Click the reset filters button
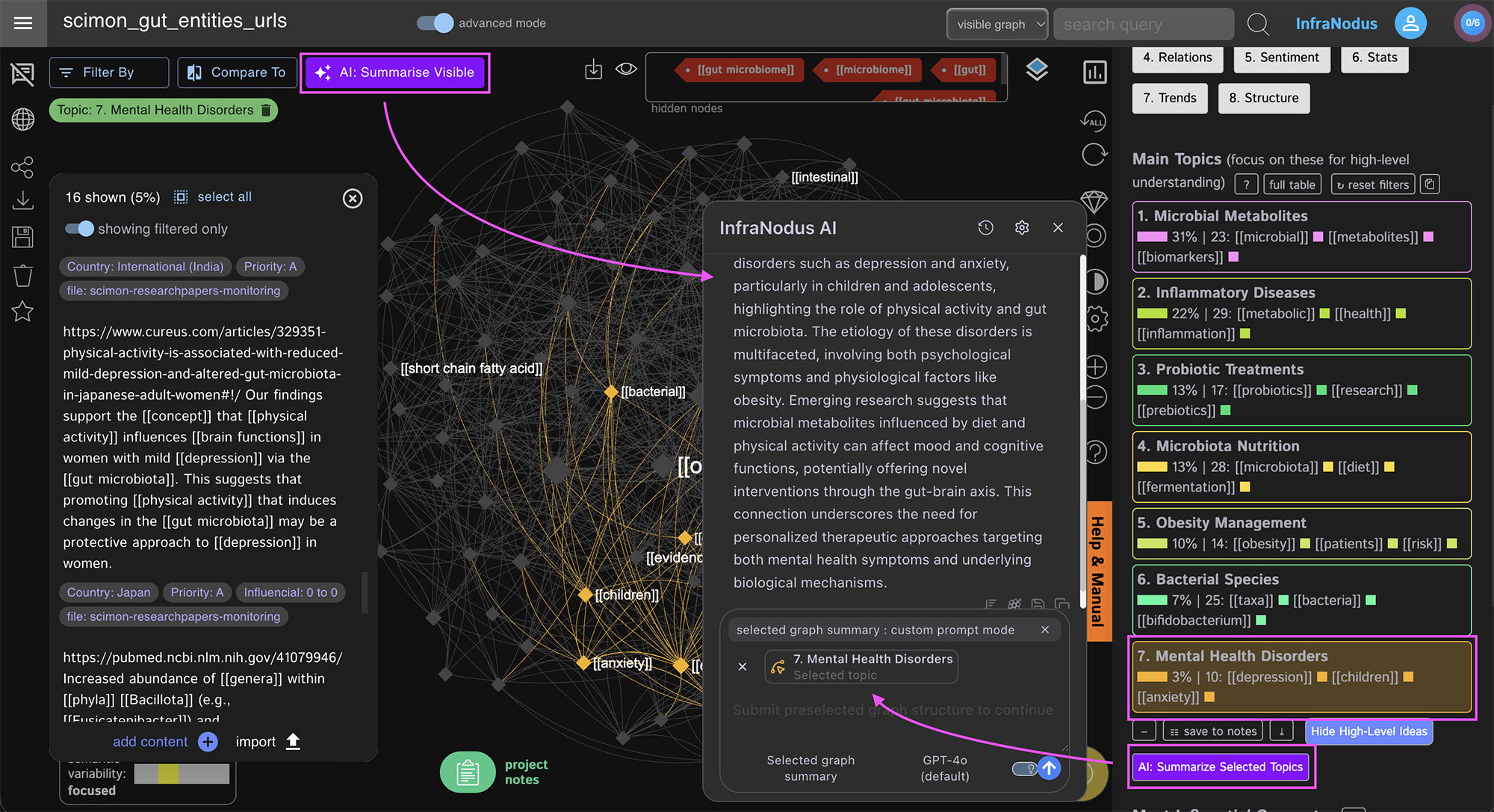 point(1372,185)
